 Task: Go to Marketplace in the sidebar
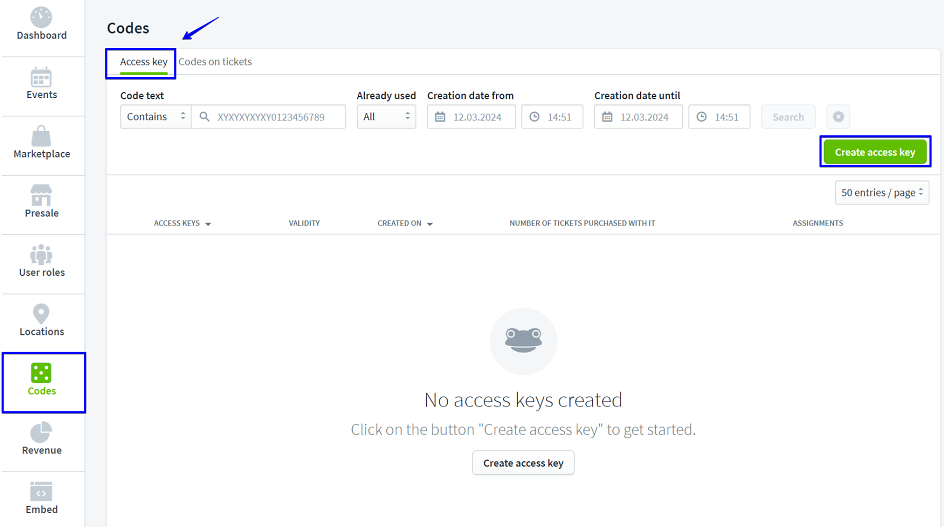click(x=42, y=143)
